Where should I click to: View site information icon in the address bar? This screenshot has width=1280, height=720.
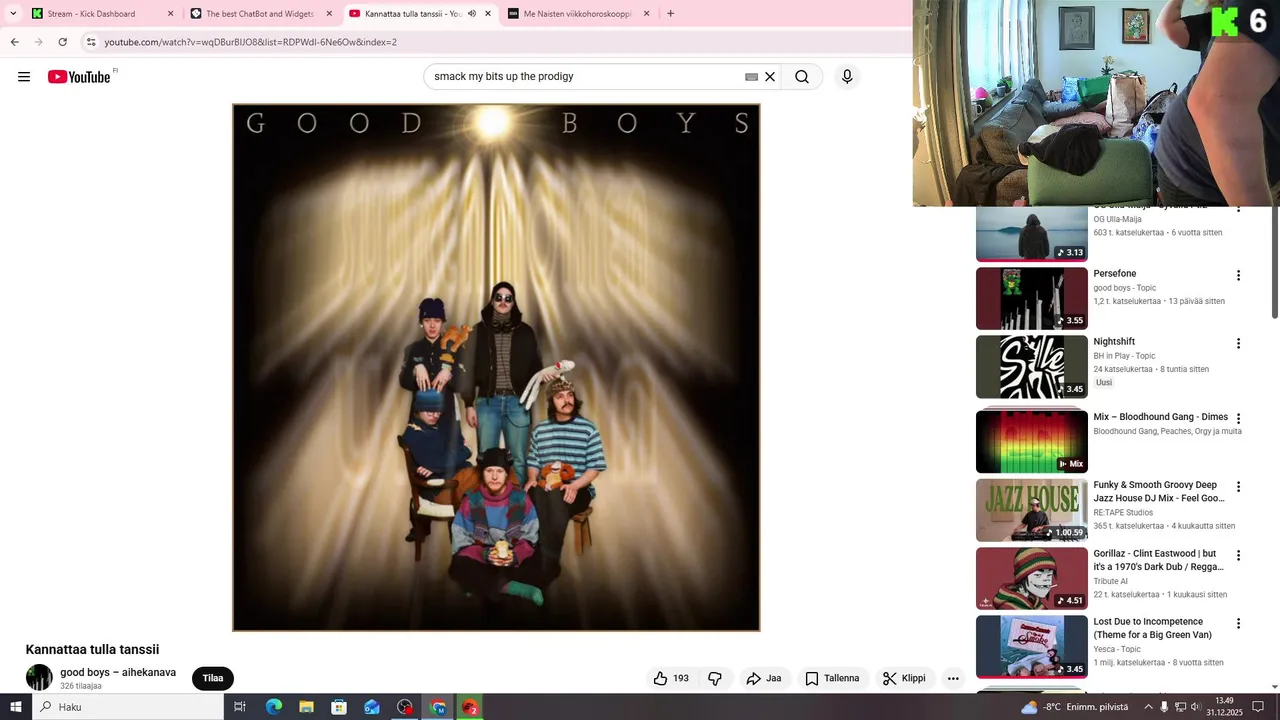[91, 42]
